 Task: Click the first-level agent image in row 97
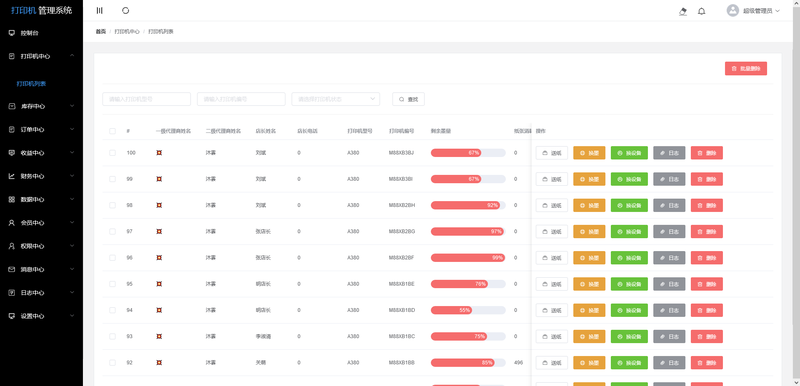pos(159,231)
